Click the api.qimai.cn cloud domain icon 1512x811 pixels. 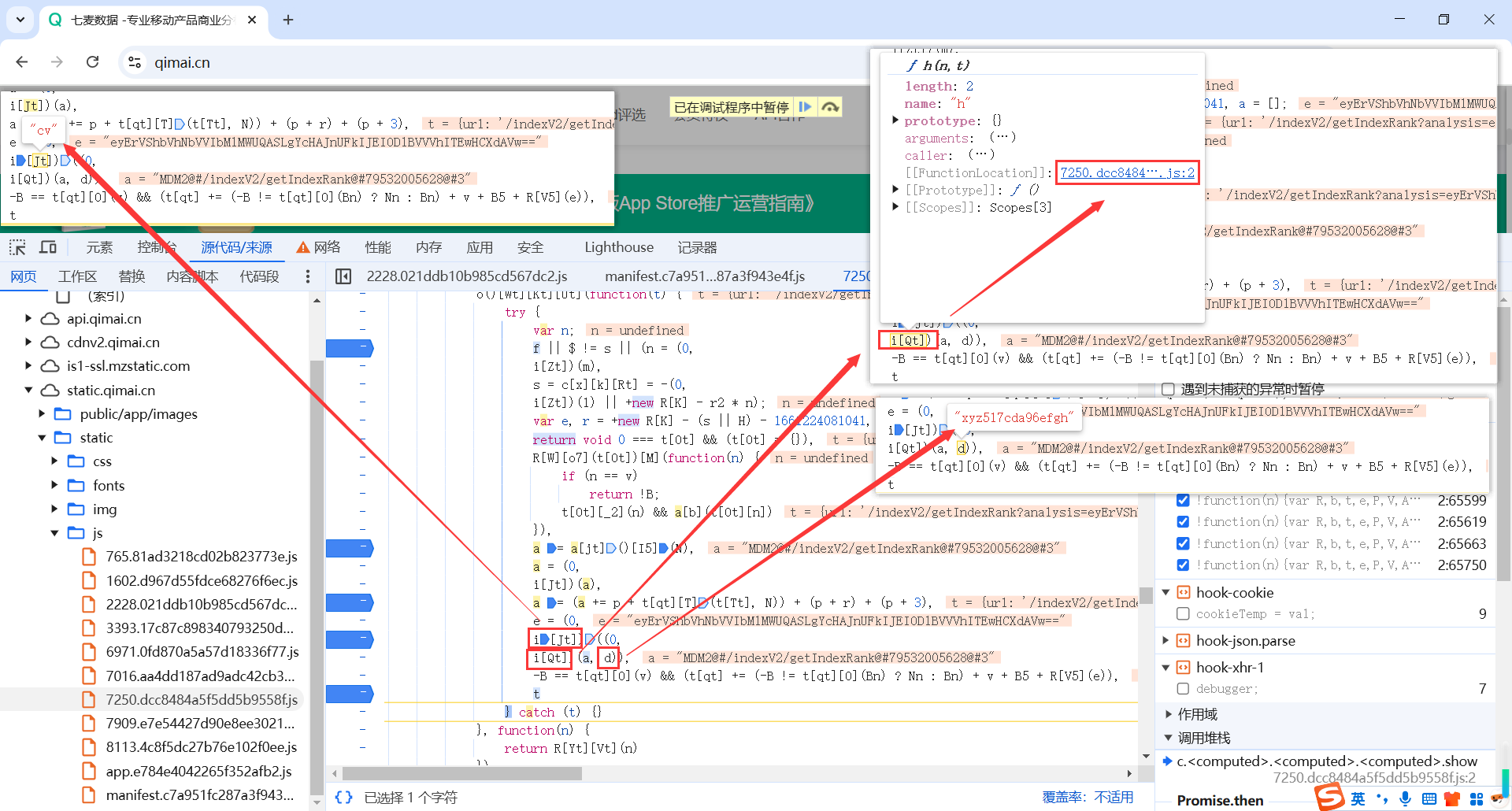[x=50, y=318]
